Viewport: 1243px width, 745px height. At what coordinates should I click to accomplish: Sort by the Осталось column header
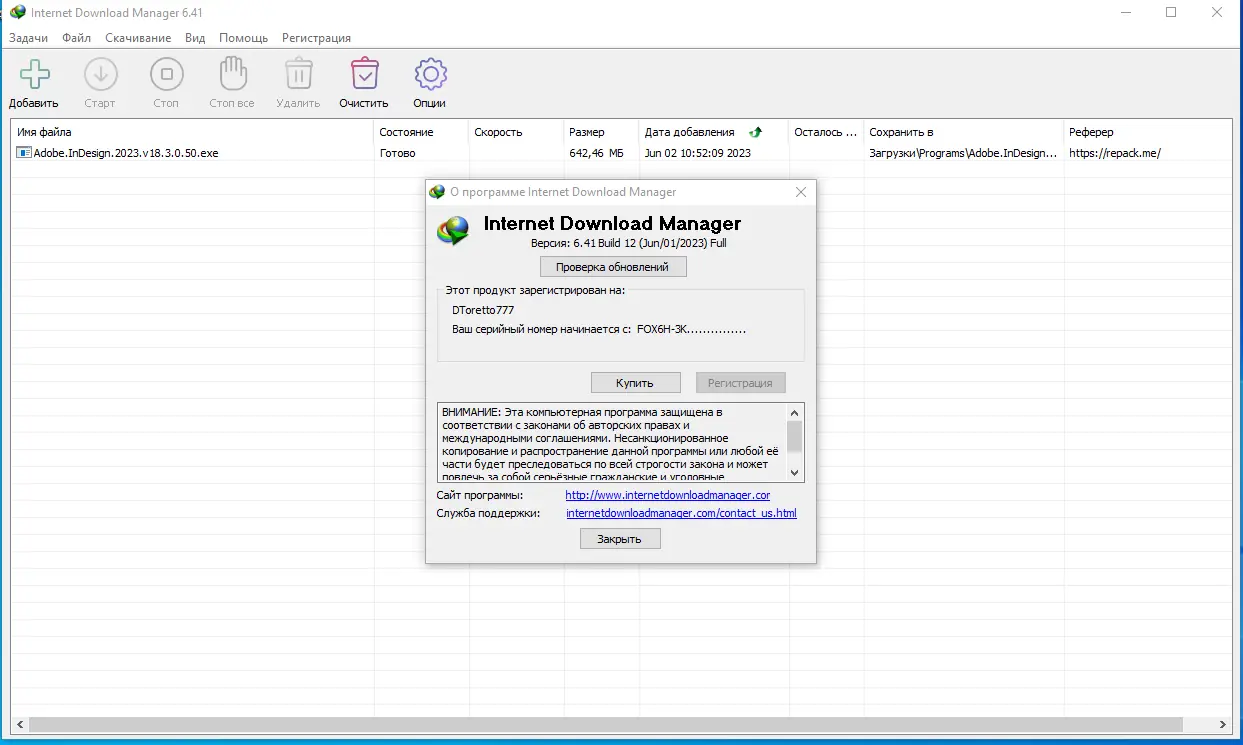pos(826,132)
